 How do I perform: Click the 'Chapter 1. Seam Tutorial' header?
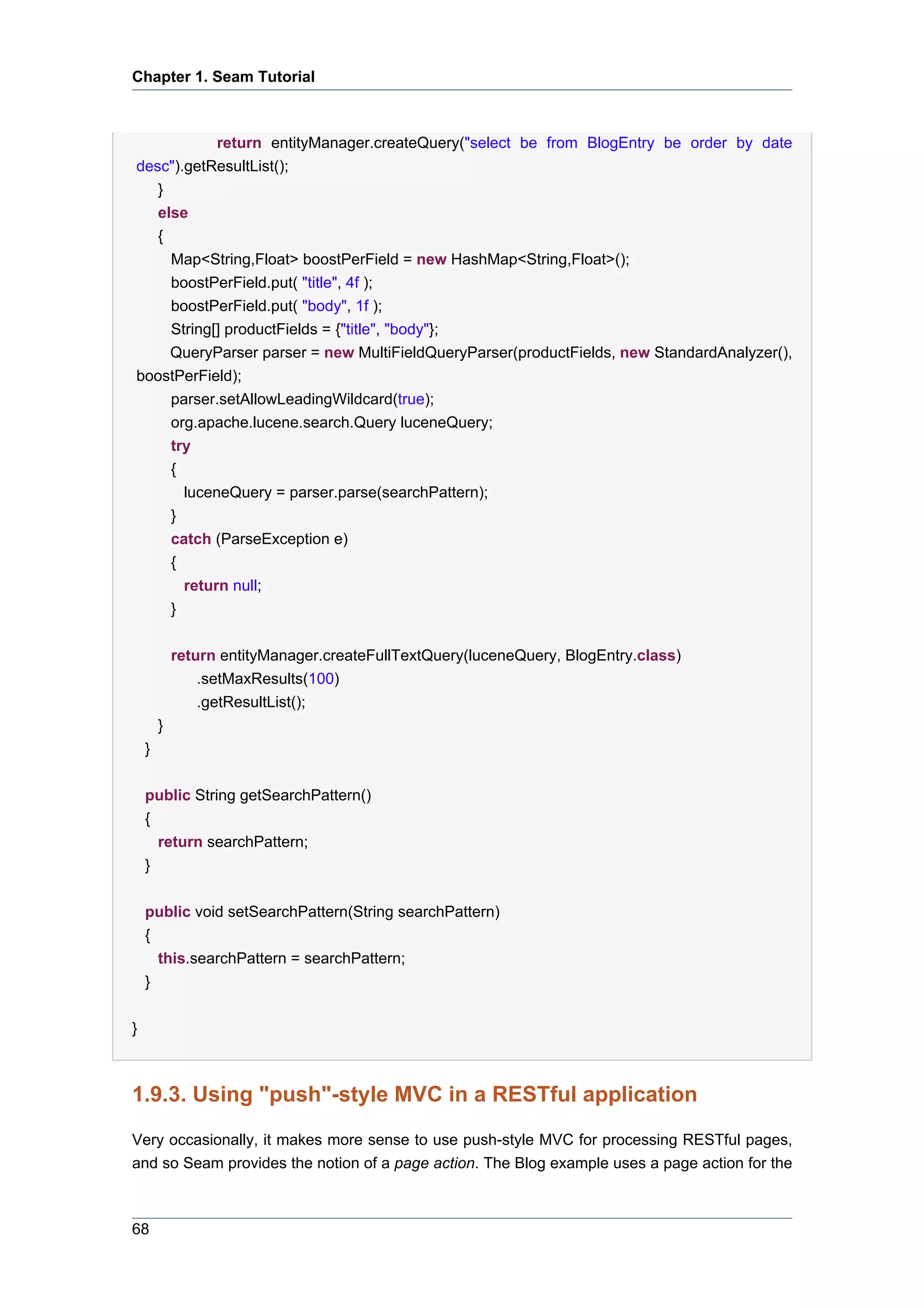223,77
